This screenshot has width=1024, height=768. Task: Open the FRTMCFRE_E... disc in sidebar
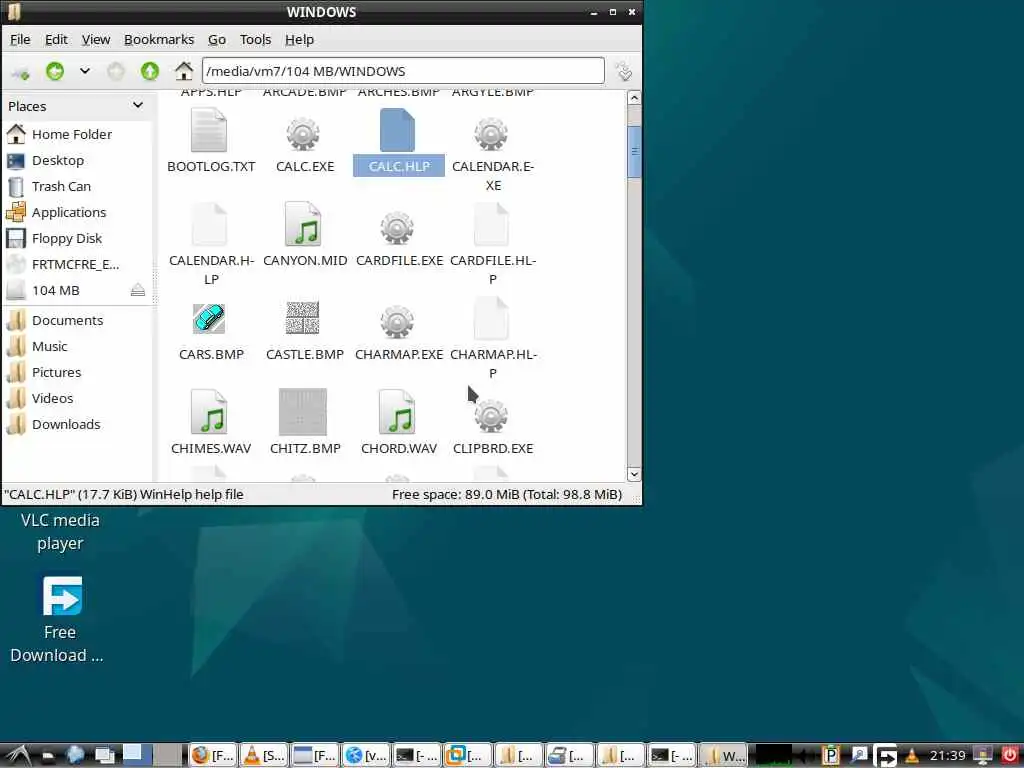pos(77,265)
